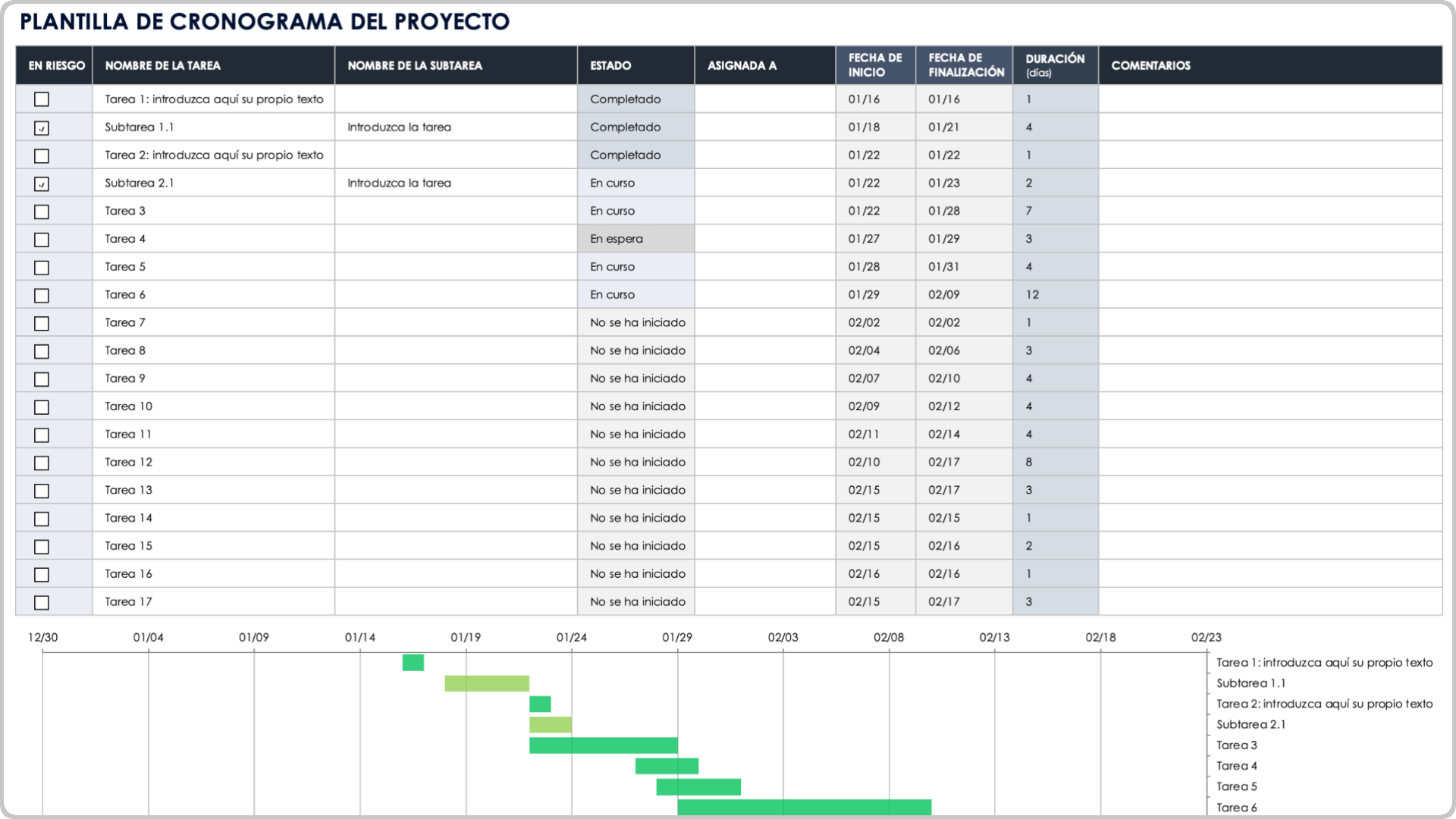Click the 01/19 date label on chart axis
The image size is (1456, 819).
point(466,638)
